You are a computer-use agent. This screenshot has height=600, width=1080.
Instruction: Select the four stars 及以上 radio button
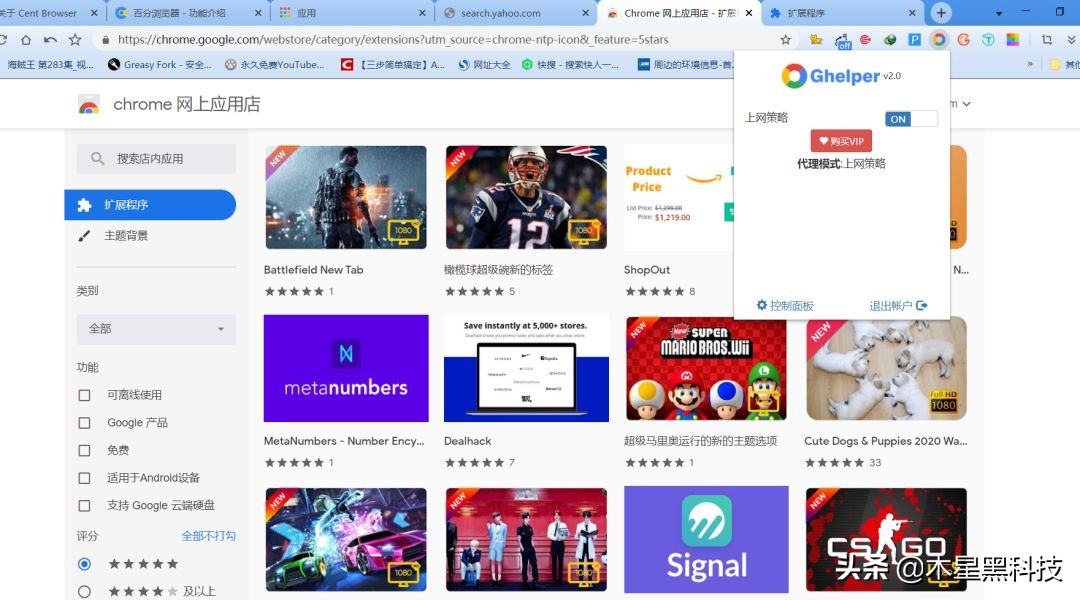[x=84, y=592]
